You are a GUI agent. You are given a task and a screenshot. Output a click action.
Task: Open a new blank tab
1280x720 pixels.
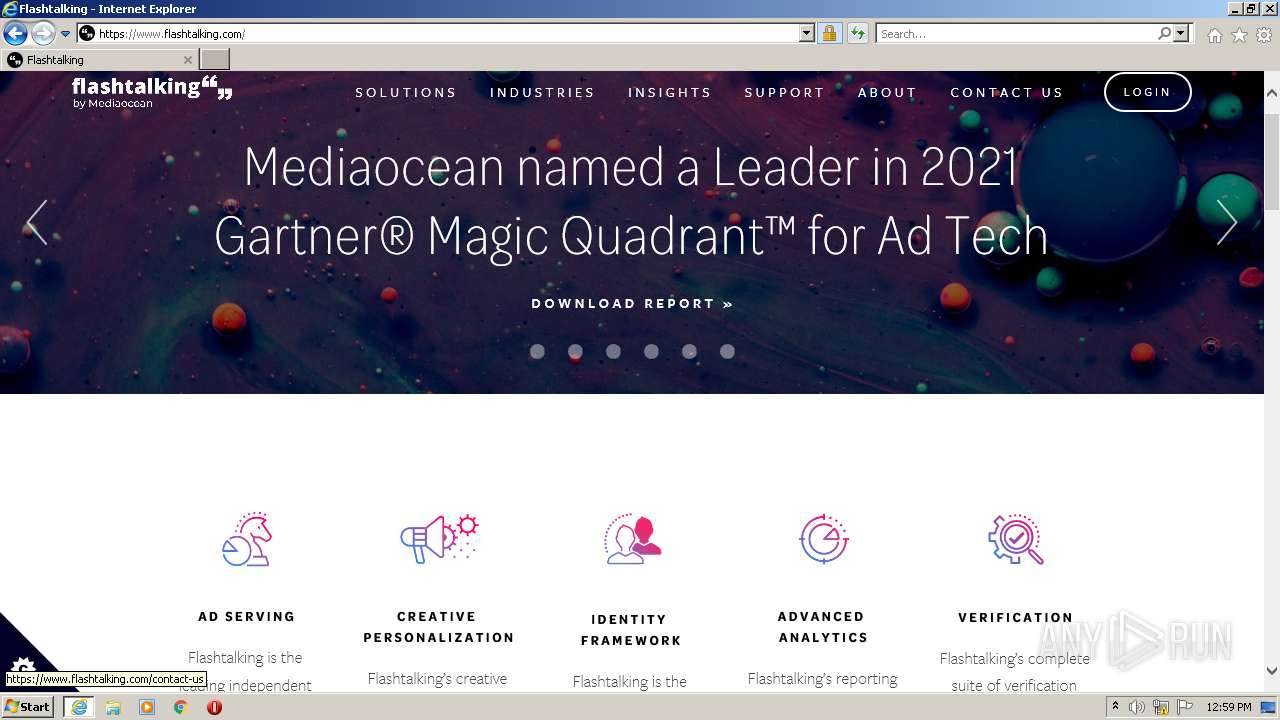215,60
